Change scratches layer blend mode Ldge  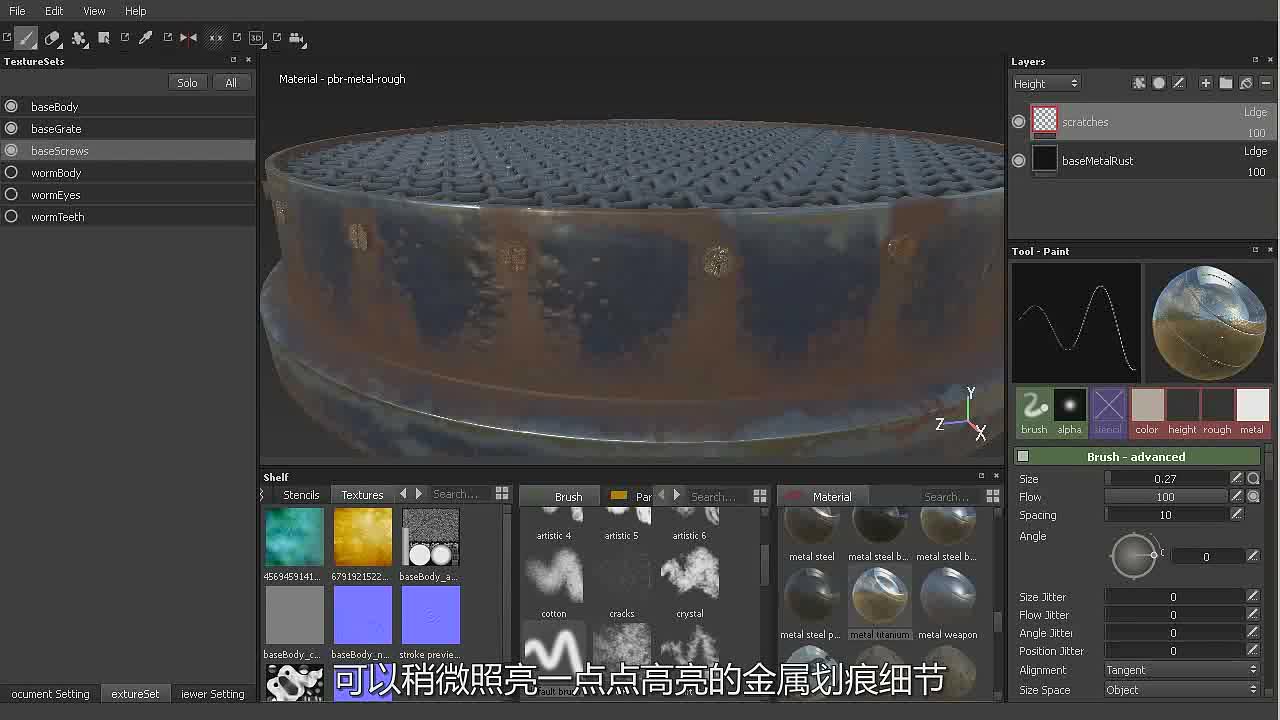[x=1255, y=112]
